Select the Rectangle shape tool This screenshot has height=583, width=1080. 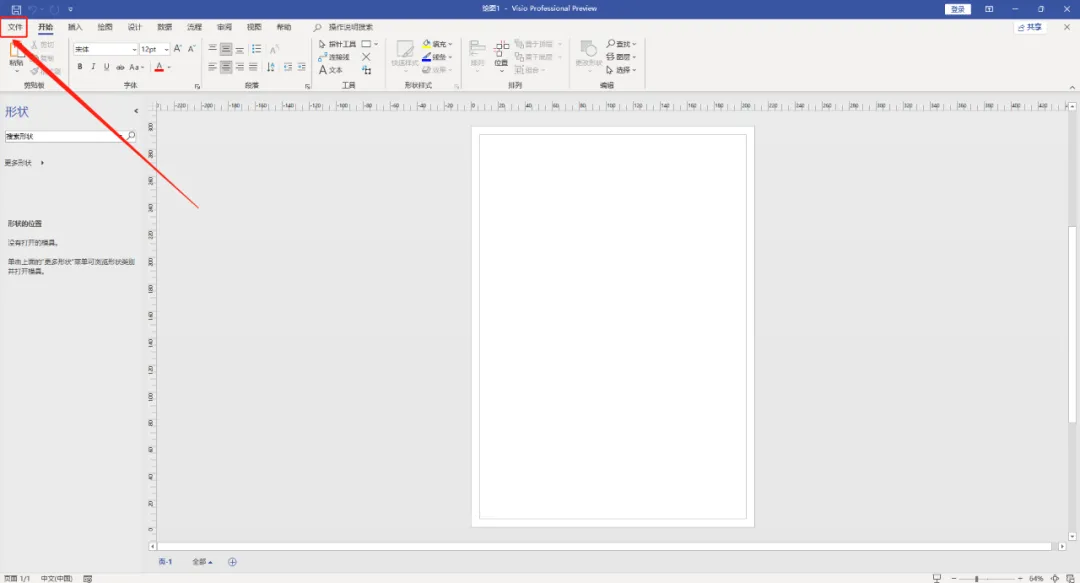(366, 44)
